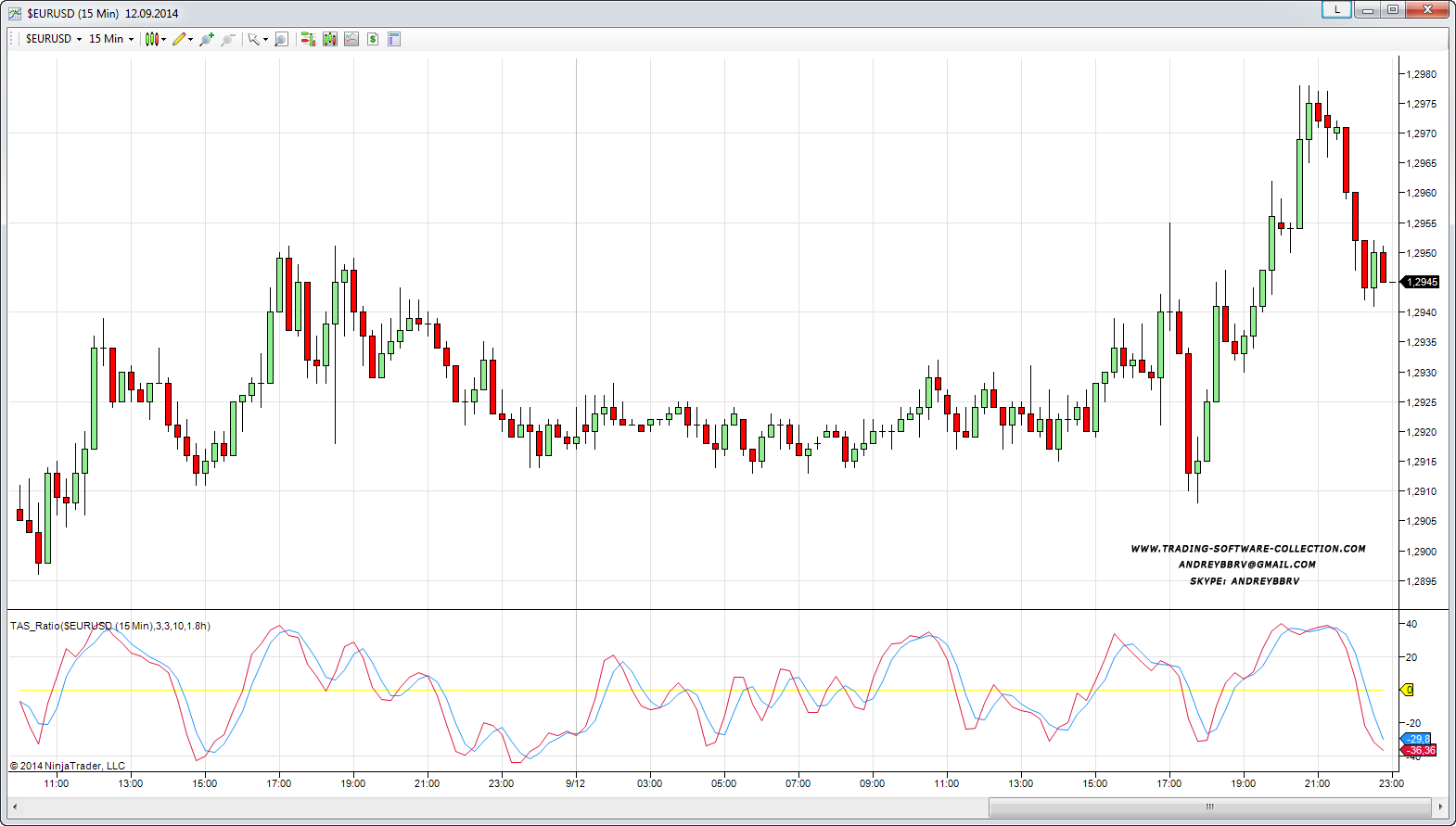Open the chart Properties icon
This screenshot has height=826, width=1456.
[x=394, y=39]
